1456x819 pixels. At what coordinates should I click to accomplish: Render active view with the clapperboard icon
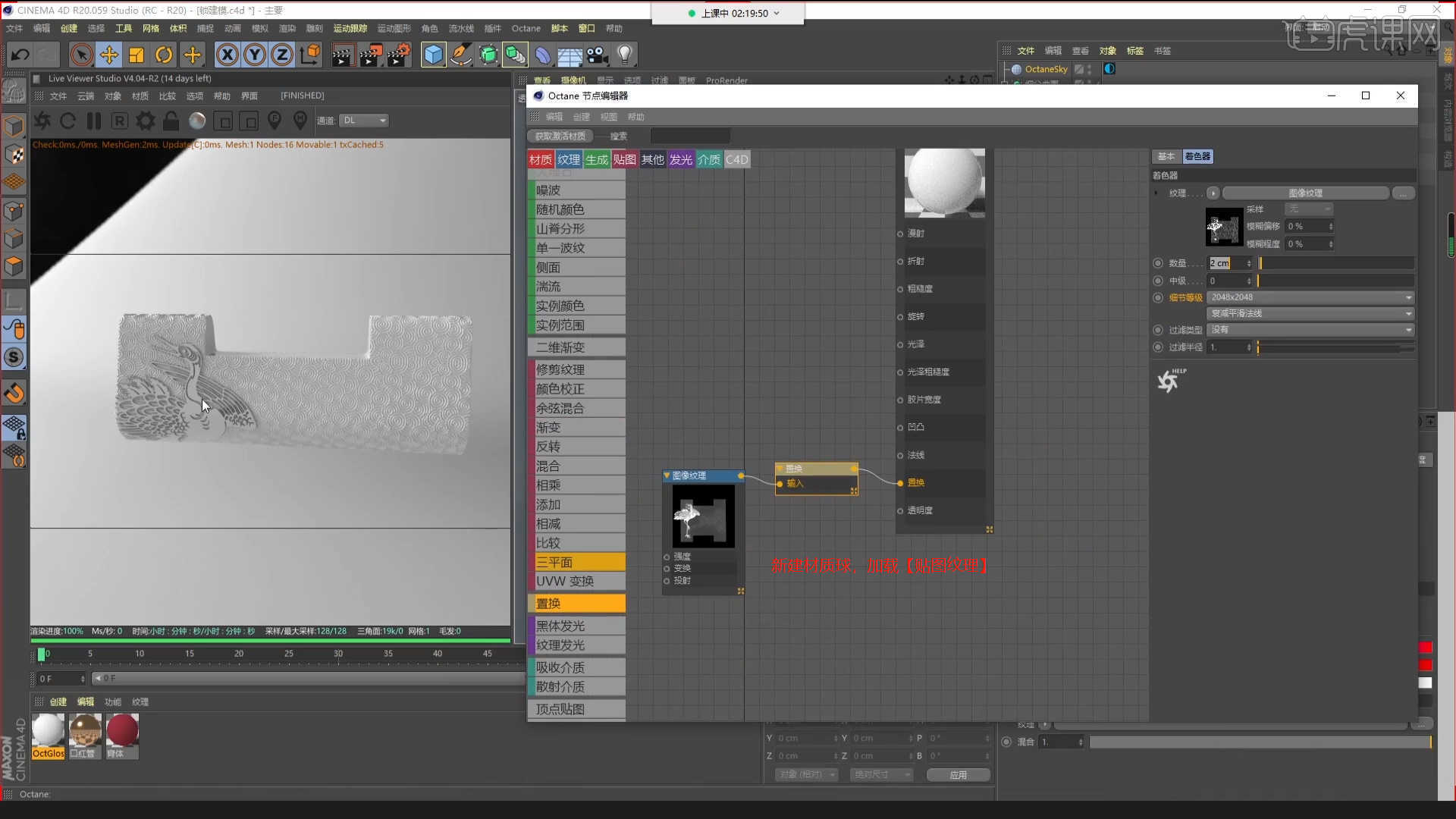(342, 55)
